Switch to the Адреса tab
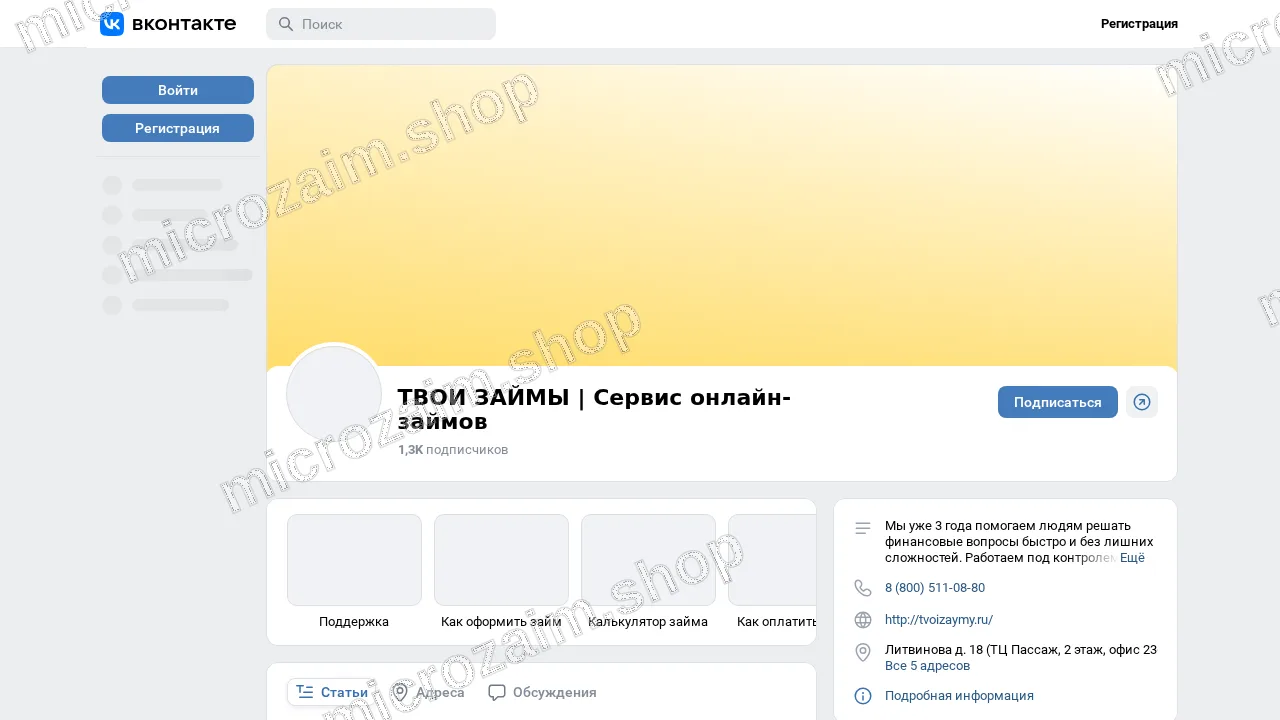Viewport: 1280px width, 720px height. [428, 692]
